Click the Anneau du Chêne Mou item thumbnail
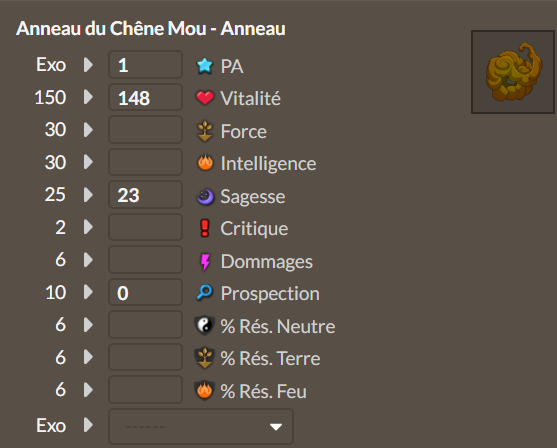 click(x=513, y=72)
